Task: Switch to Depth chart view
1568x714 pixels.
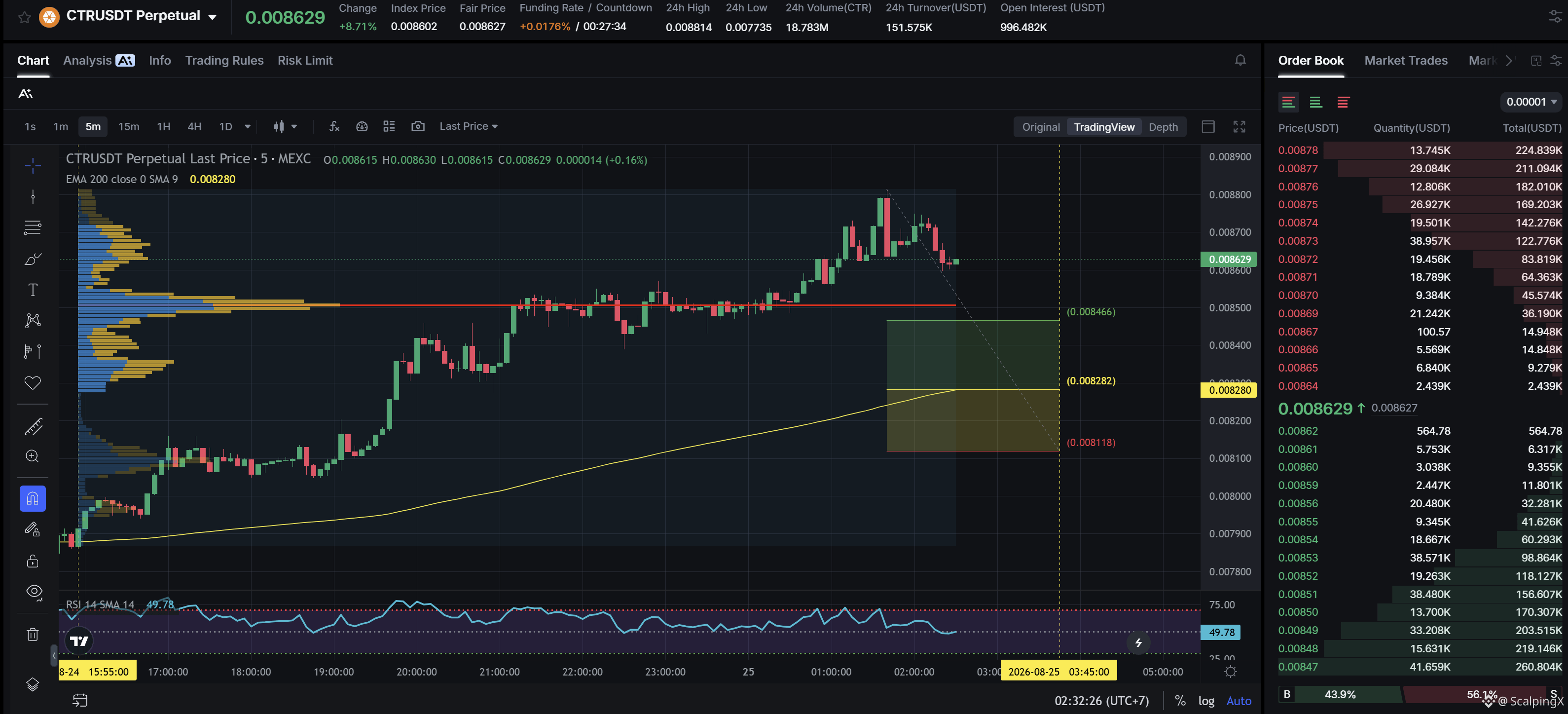Action: pos(1163,127)
